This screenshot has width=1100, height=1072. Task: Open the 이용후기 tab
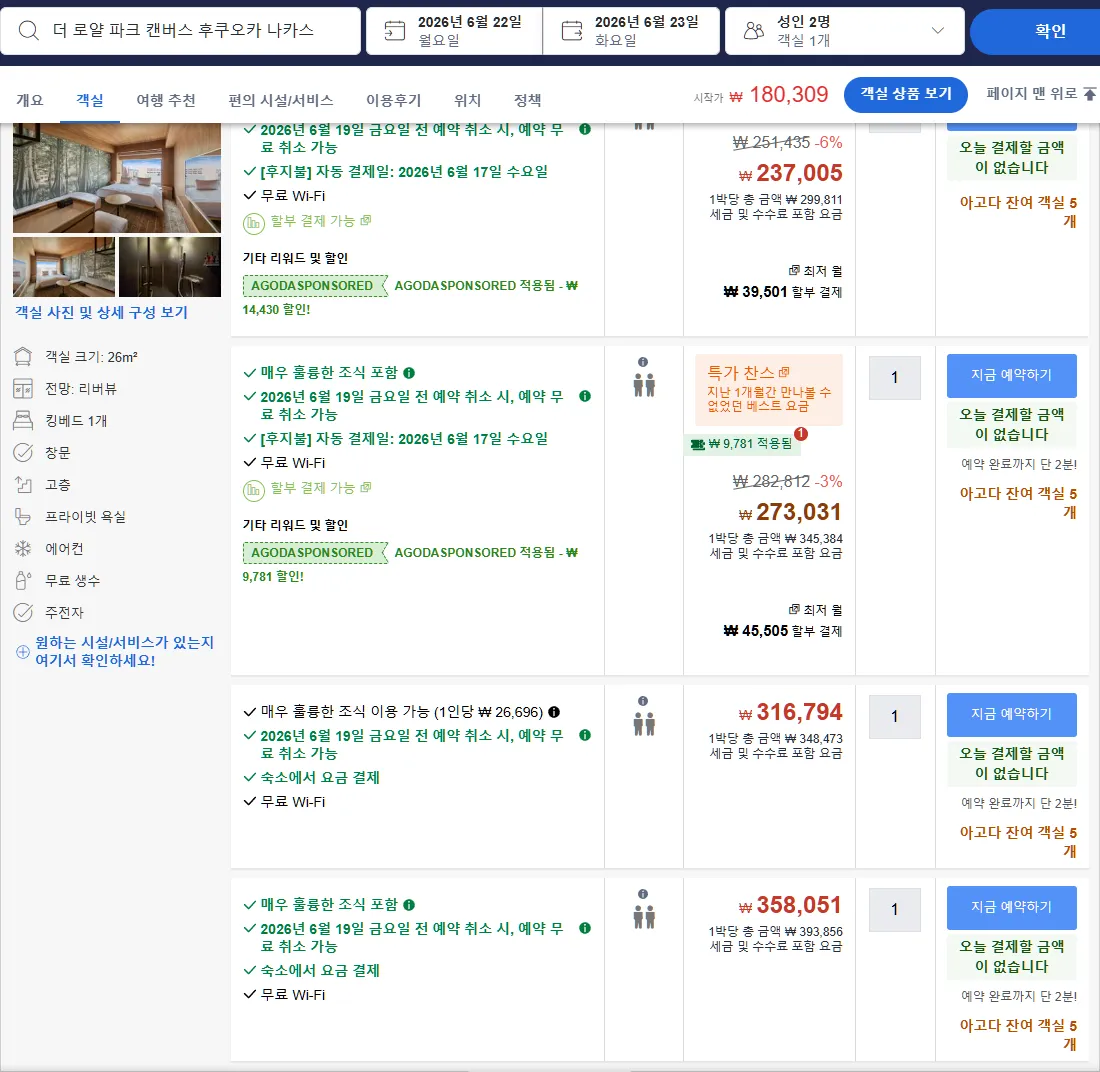click(394, 100)
